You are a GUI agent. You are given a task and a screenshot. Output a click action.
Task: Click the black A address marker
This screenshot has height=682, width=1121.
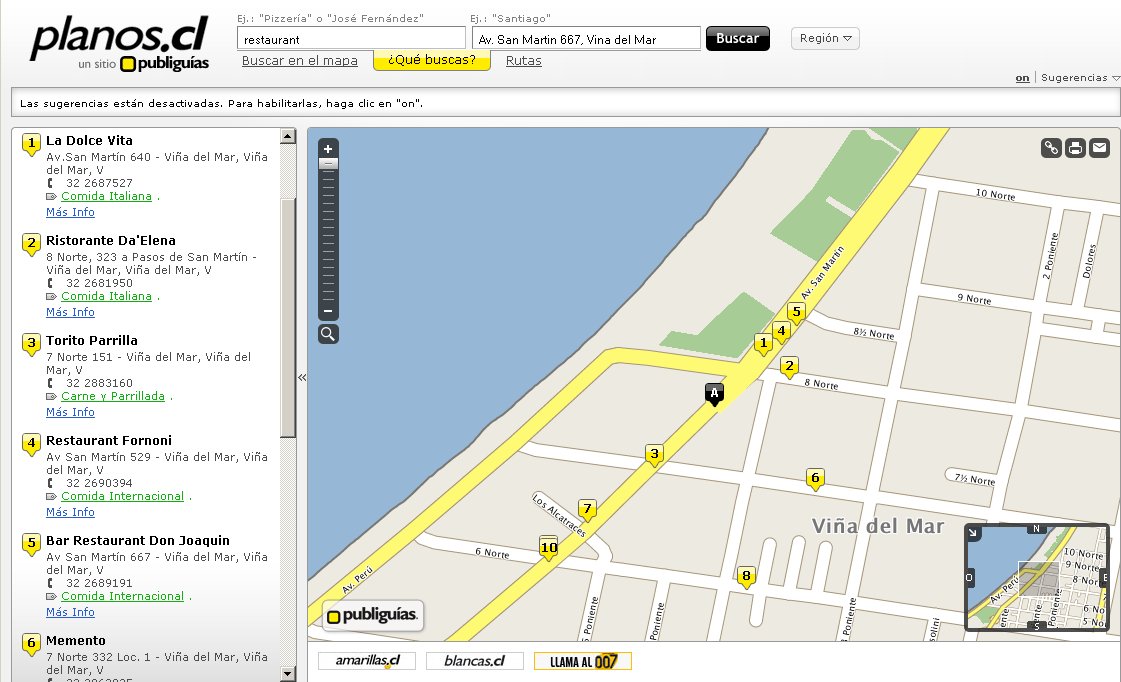(x=714, y=394)
